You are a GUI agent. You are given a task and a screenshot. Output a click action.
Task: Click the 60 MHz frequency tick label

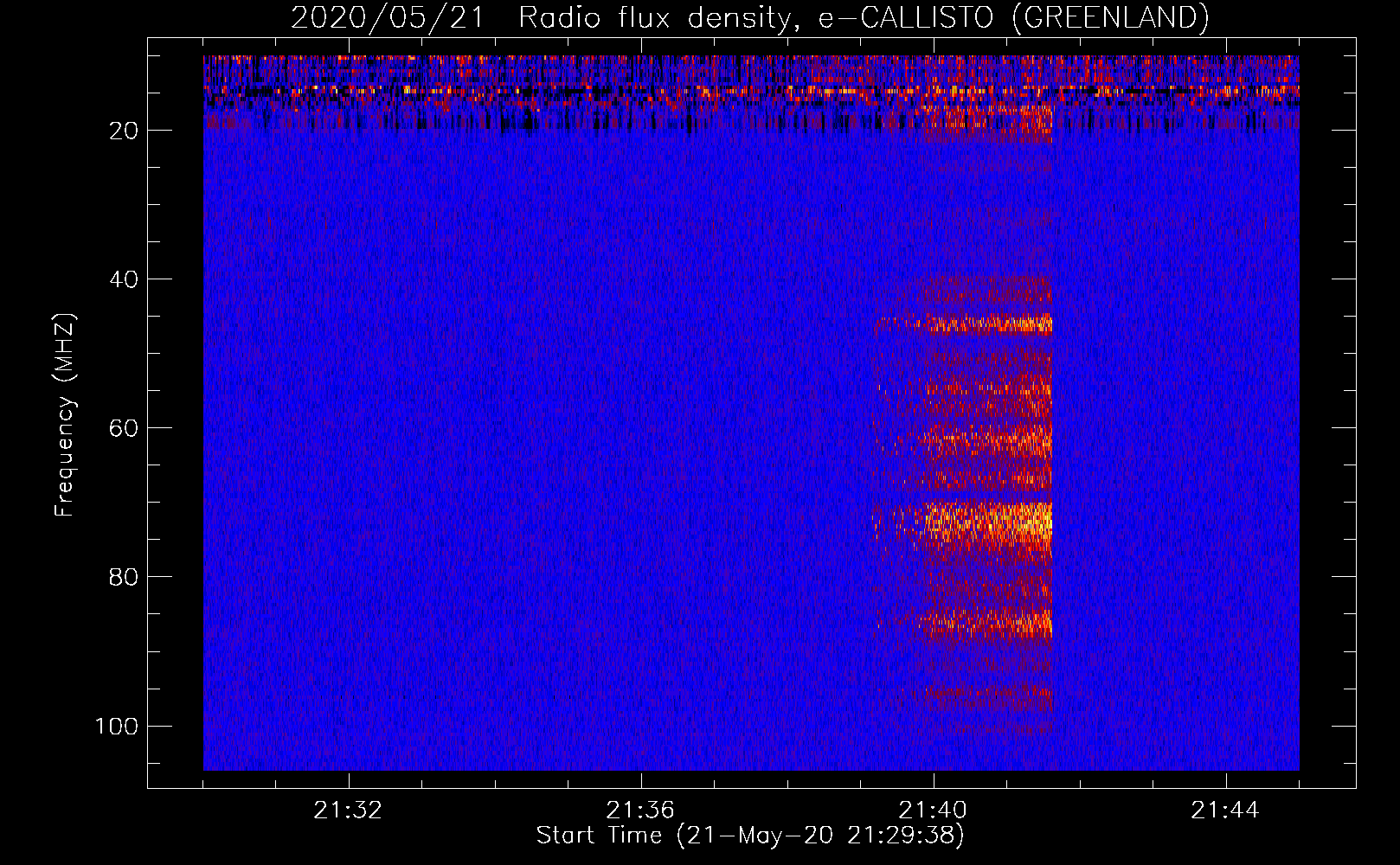pyautogui.click(x=124, y=428)
